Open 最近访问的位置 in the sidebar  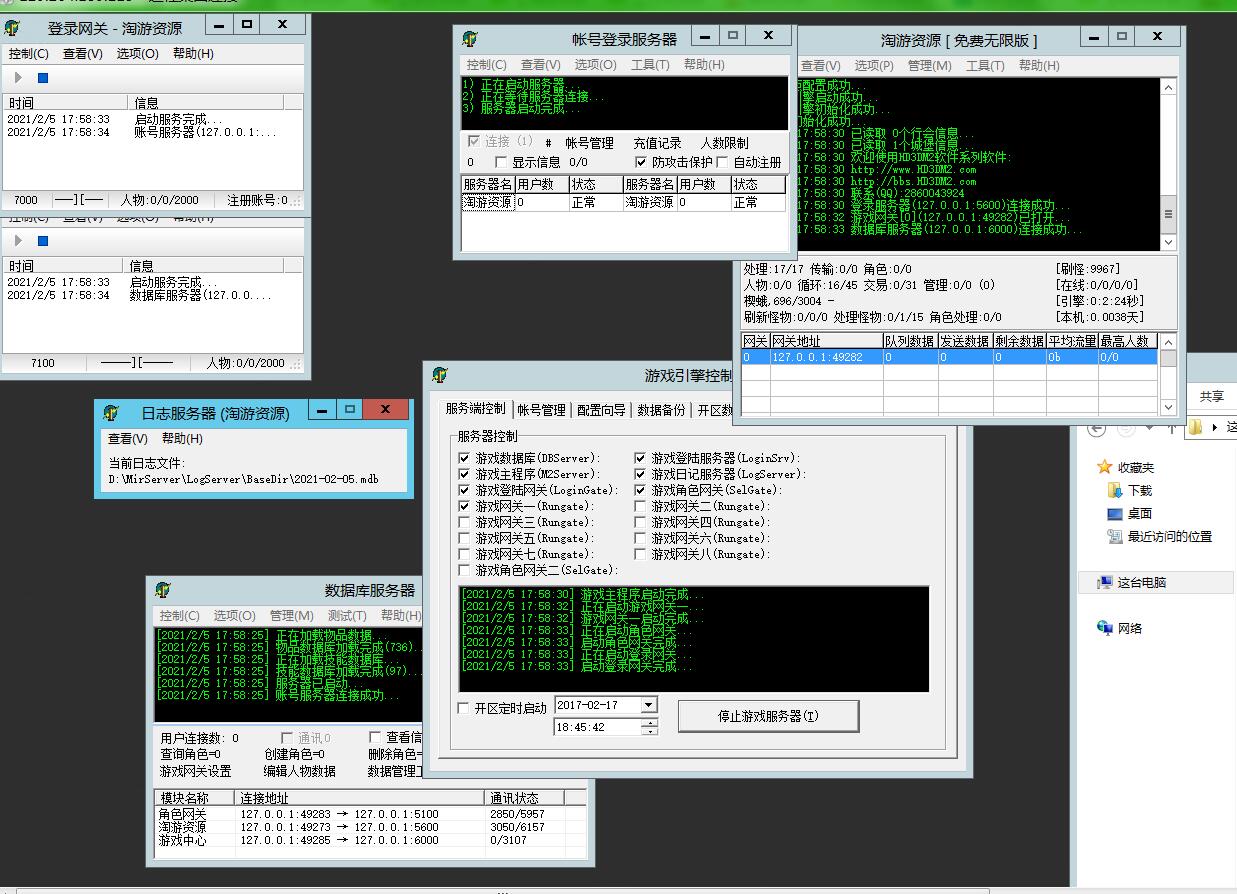click(1169, 537)
